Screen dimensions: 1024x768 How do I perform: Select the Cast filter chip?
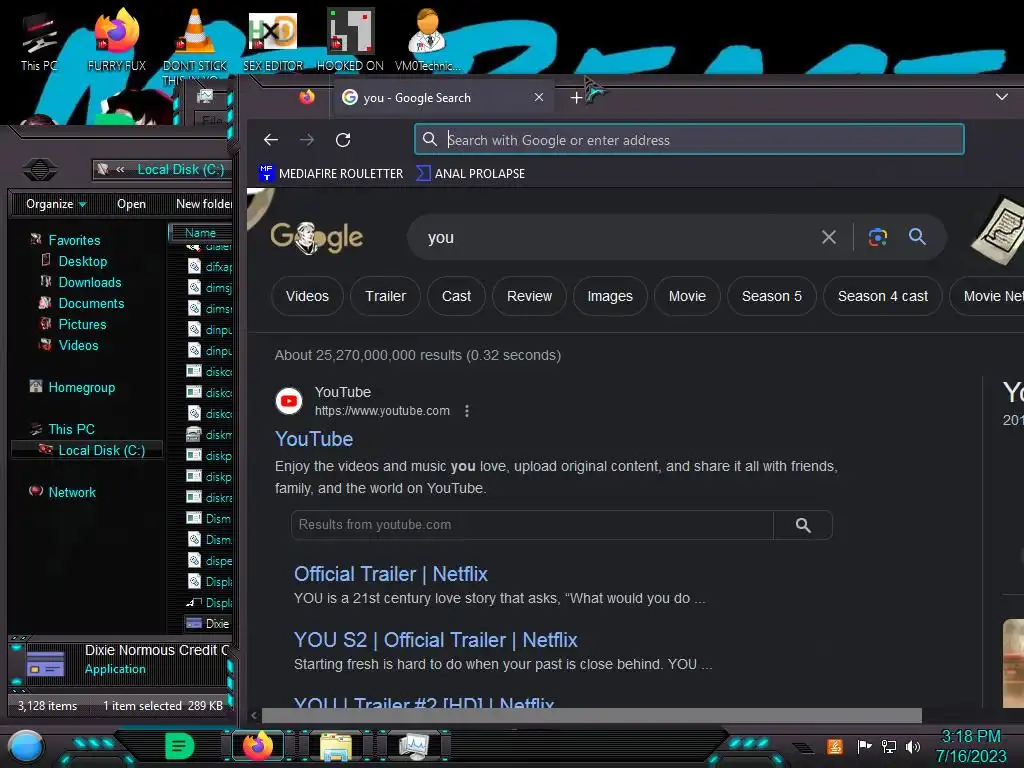pos(456,296)
